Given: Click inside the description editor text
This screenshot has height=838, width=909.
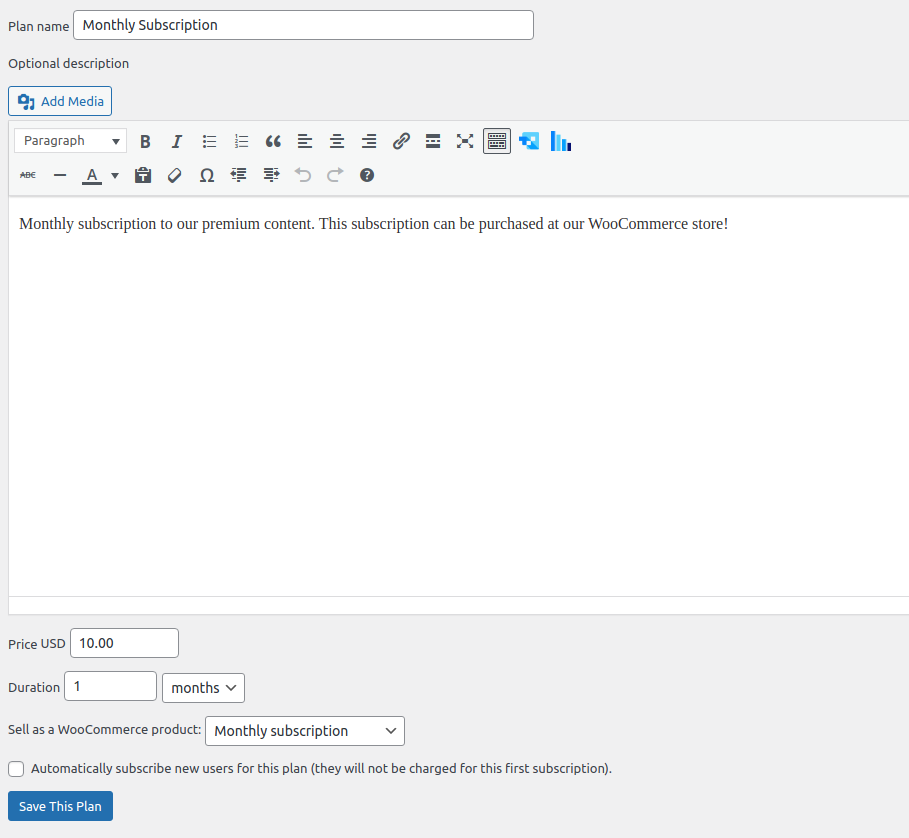Looking at the screenshot, I should coord(373,224).
